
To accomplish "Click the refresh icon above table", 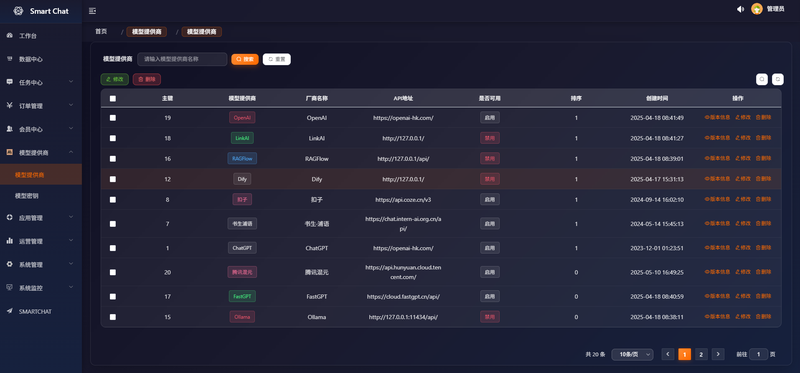I will point(778,79).
